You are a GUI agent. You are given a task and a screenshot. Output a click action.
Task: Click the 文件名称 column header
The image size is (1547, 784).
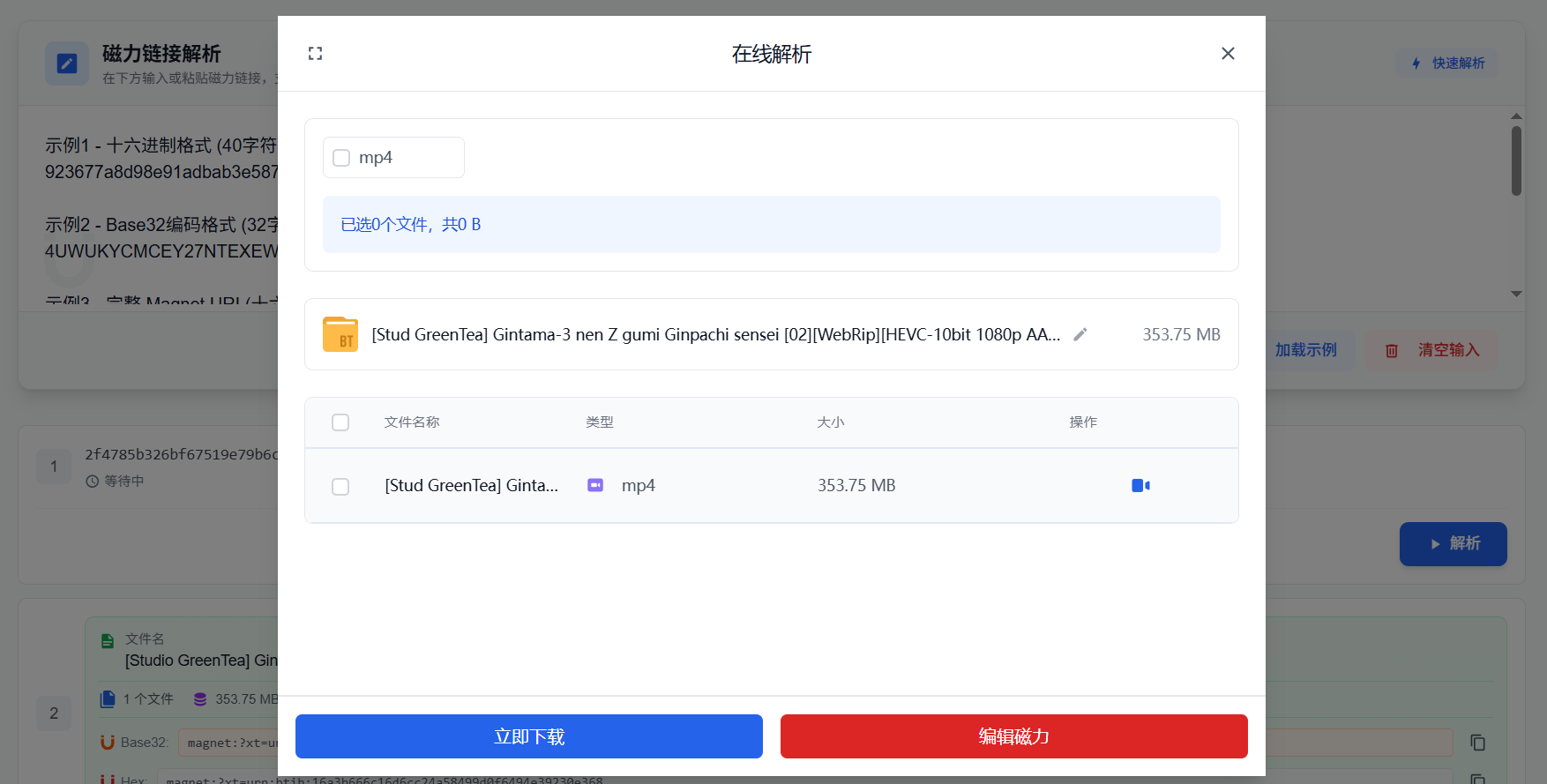coord(412,422)
